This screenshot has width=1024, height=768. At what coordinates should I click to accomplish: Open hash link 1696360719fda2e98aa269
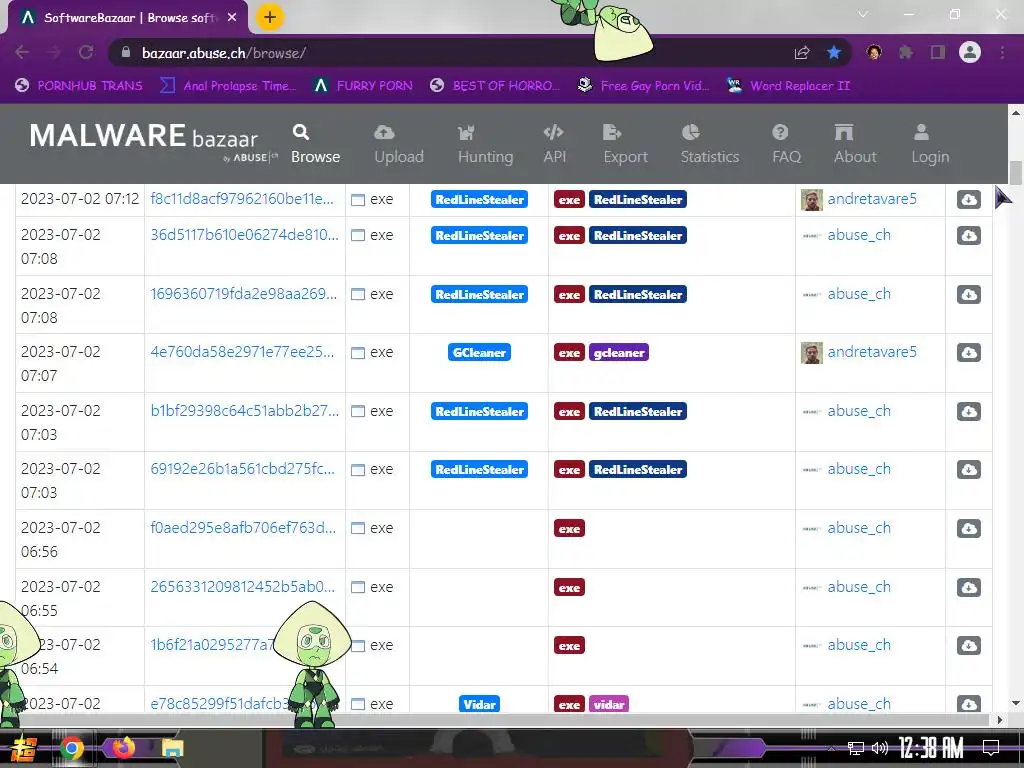click(244, 294)
